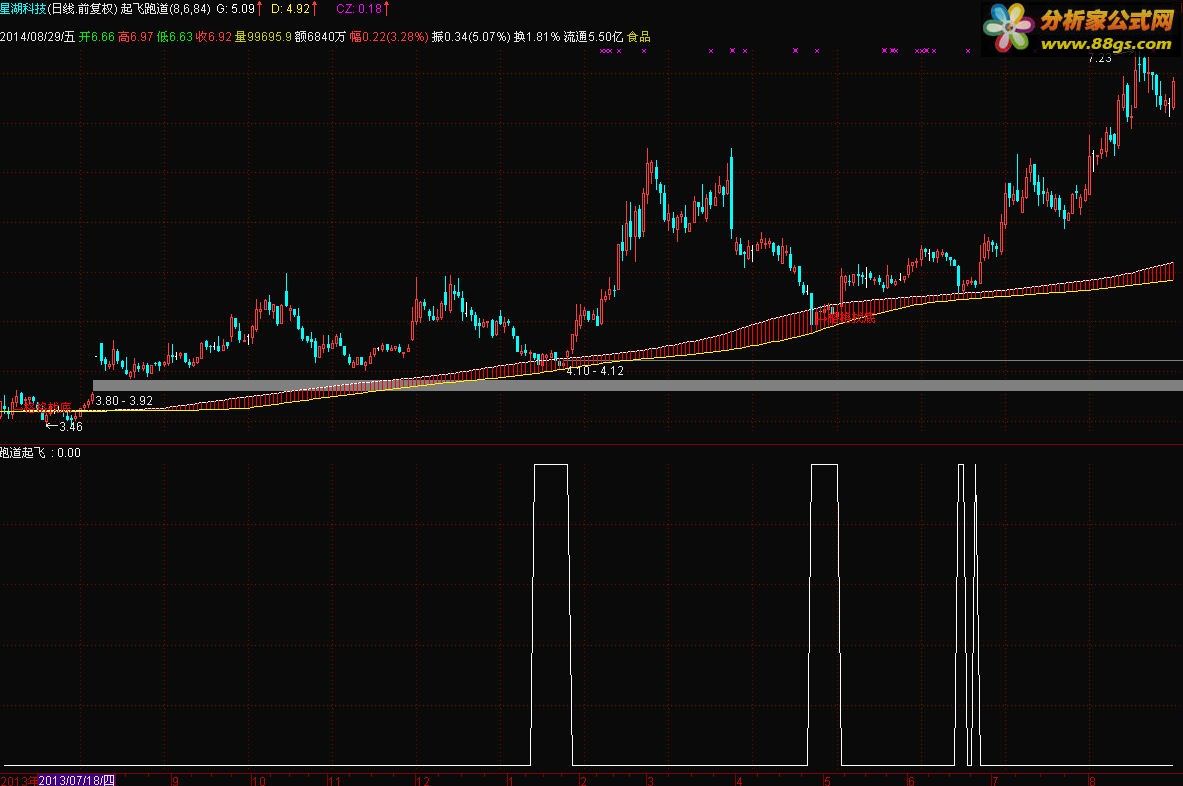The height and width of the screenshot is (786, 1183).
Task: Click the float shares 流通5.50亿
Action: click(594, 36)
